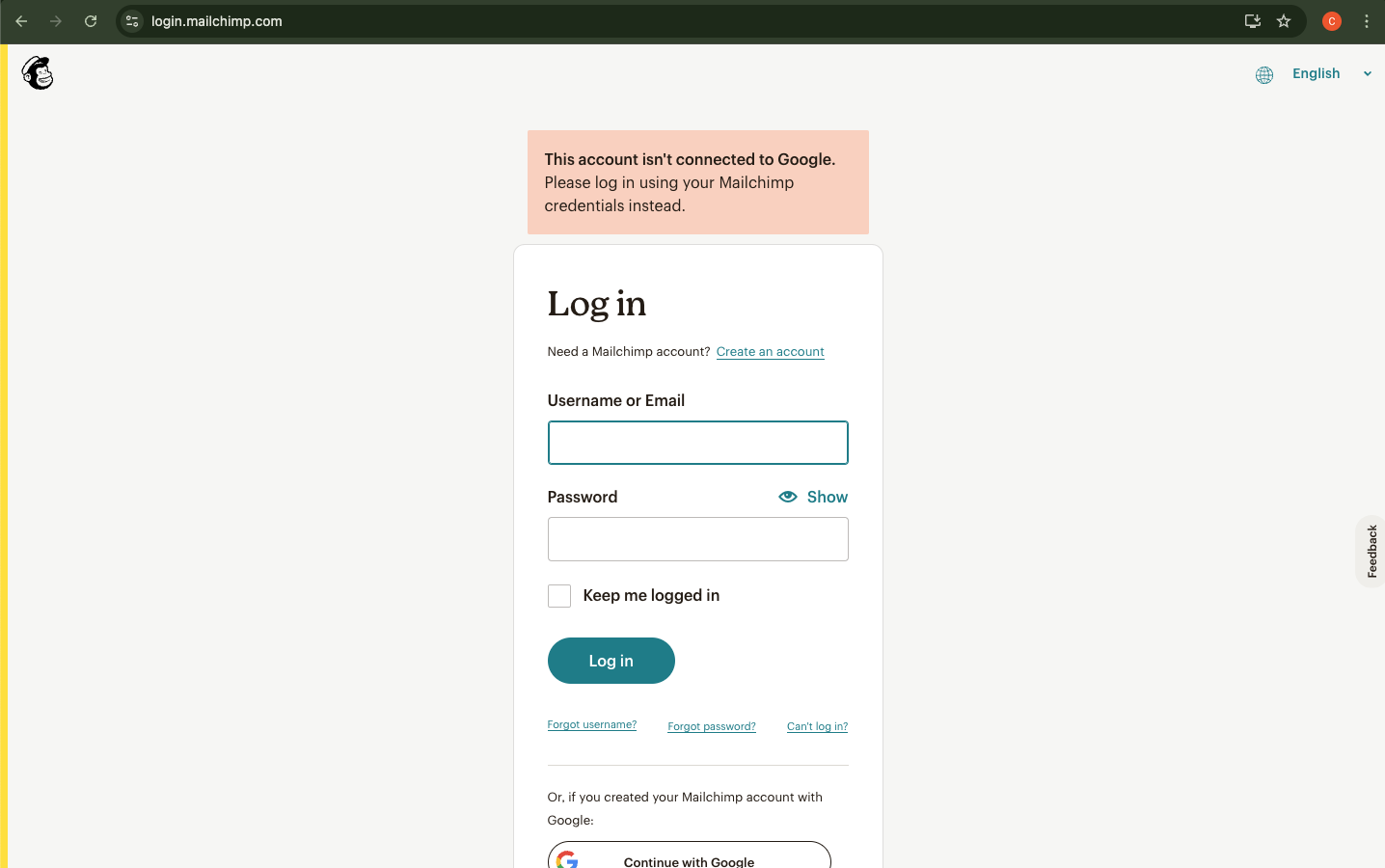
Task: Open the Can't log in? link
Action: click(x=818, y=726)
